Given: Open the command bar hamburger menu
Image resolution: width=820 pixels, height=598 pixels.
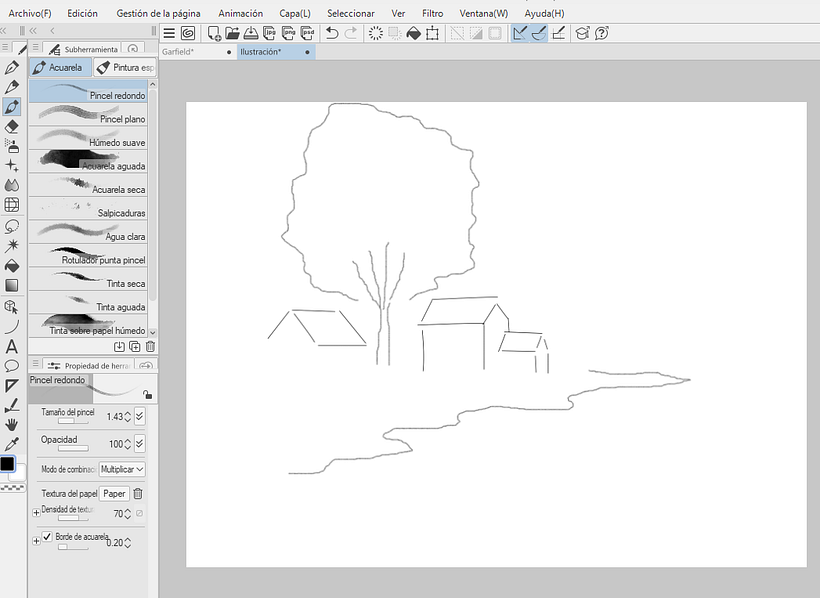Looking at the screenshot, I should (x=169, y=33).
